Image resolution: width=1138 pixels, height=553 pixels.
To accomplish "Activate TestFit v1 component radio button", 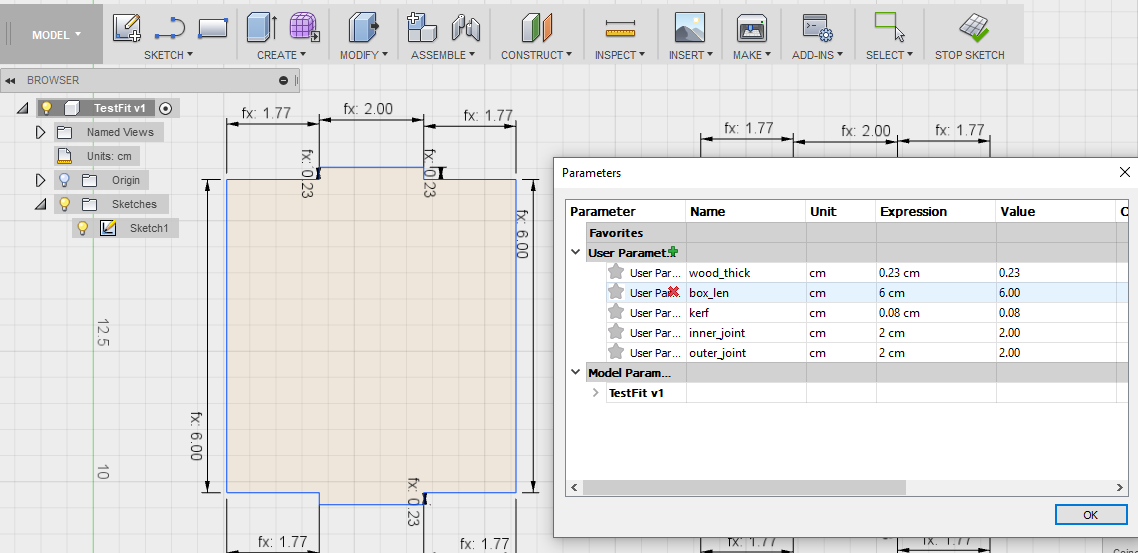I will tap(166, 108).
